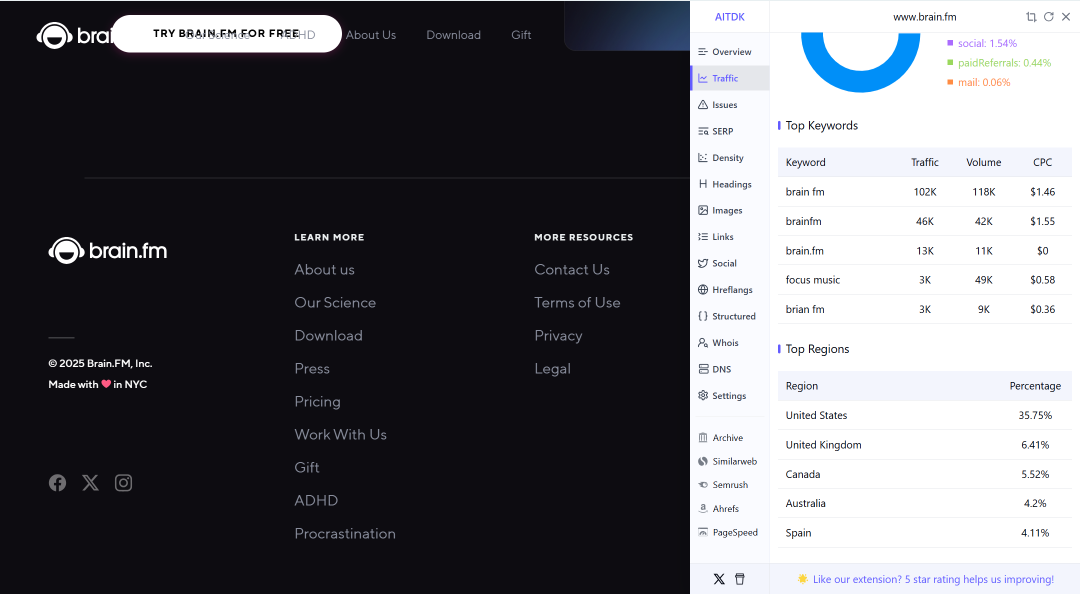Open the Ahrefs link
This screenshot has width=1080, height=594.
click(729, 509)
